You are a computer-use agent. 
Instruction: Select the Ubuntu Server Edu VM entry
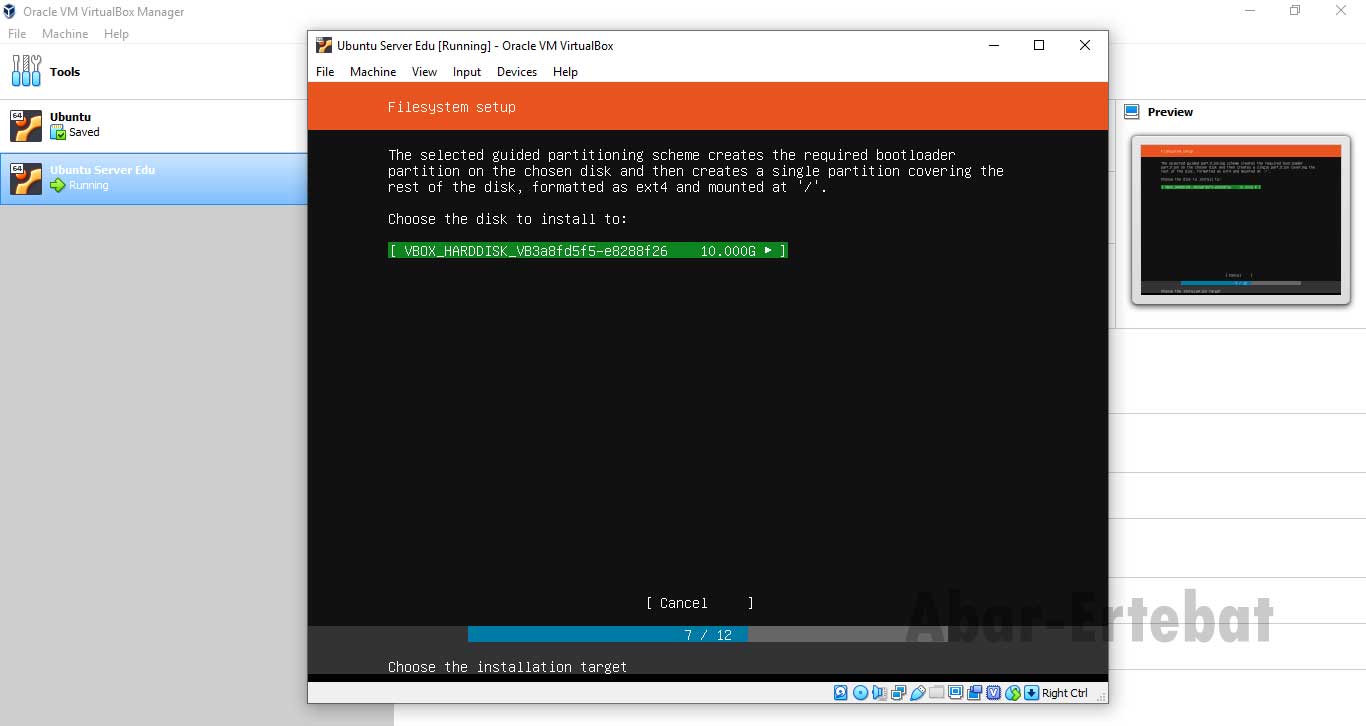[154, 178]
